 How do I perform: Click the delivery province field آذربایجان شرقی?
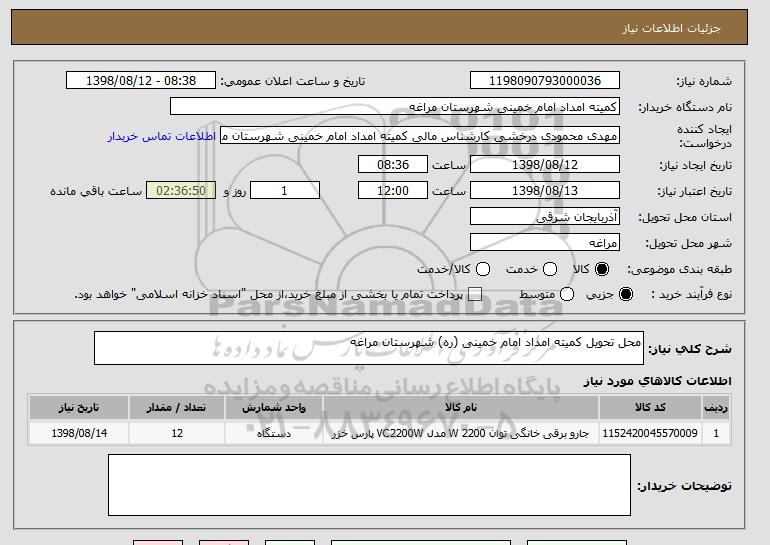tap(543, 216)
